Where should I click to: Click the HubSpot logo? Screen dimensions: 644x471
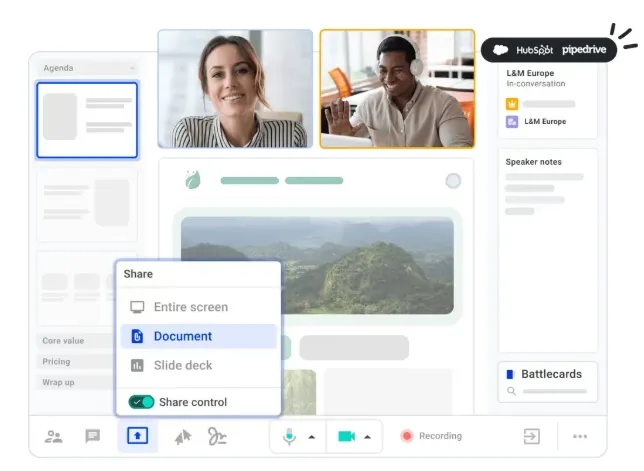coord(534,50)
